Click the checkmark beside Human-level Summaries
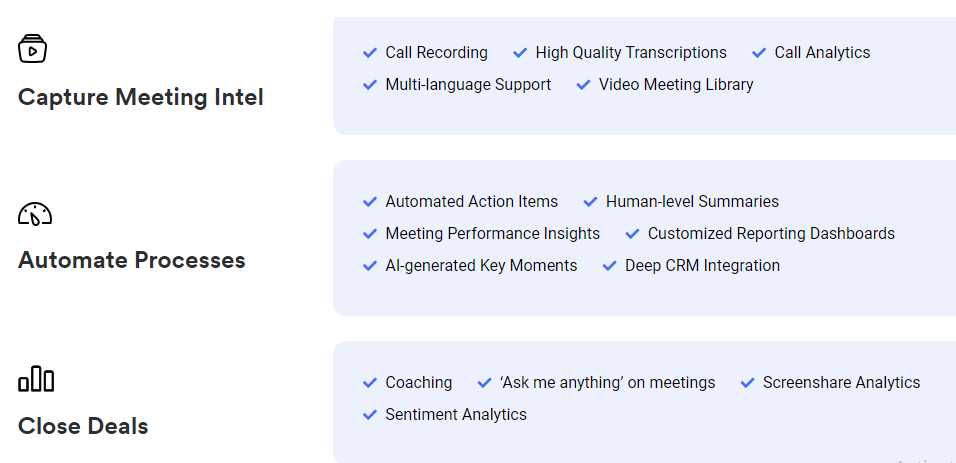This screenshot has width=956, height=463. pos(590,202)
